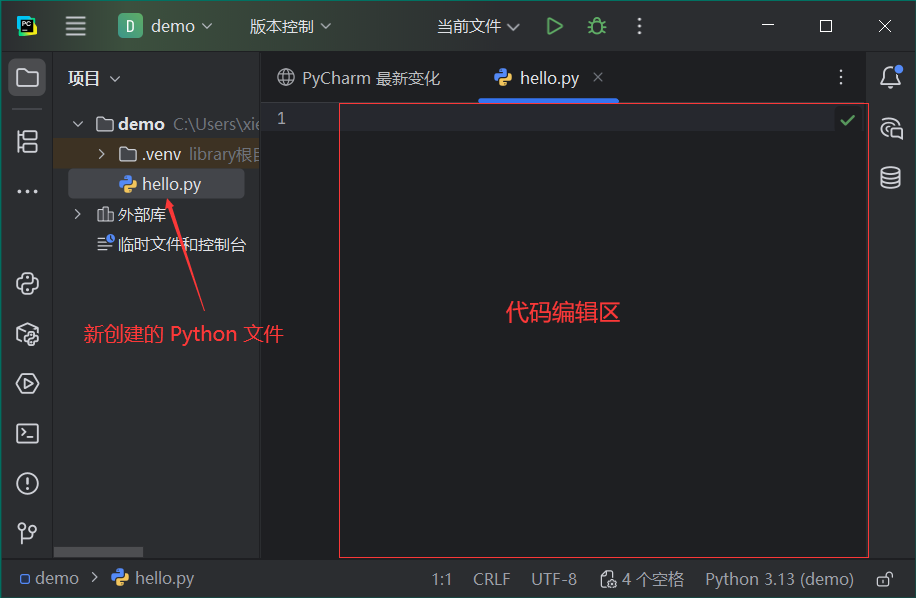This screenshot has width=916, height=598.
Task: Start debugging with the bug icon
Action: [596, 26]
